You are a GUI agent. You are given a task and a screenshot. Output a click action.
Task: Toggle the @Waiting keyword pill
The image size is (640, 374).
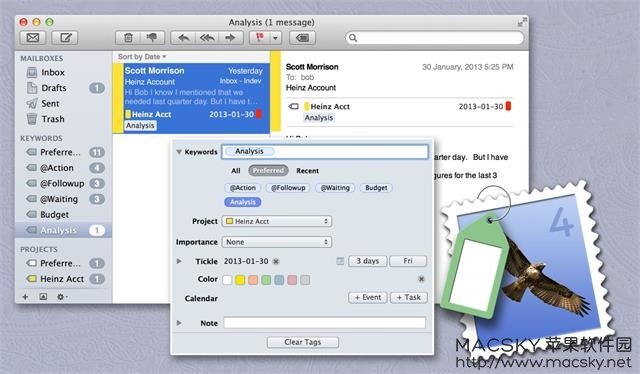coord(335,188)
